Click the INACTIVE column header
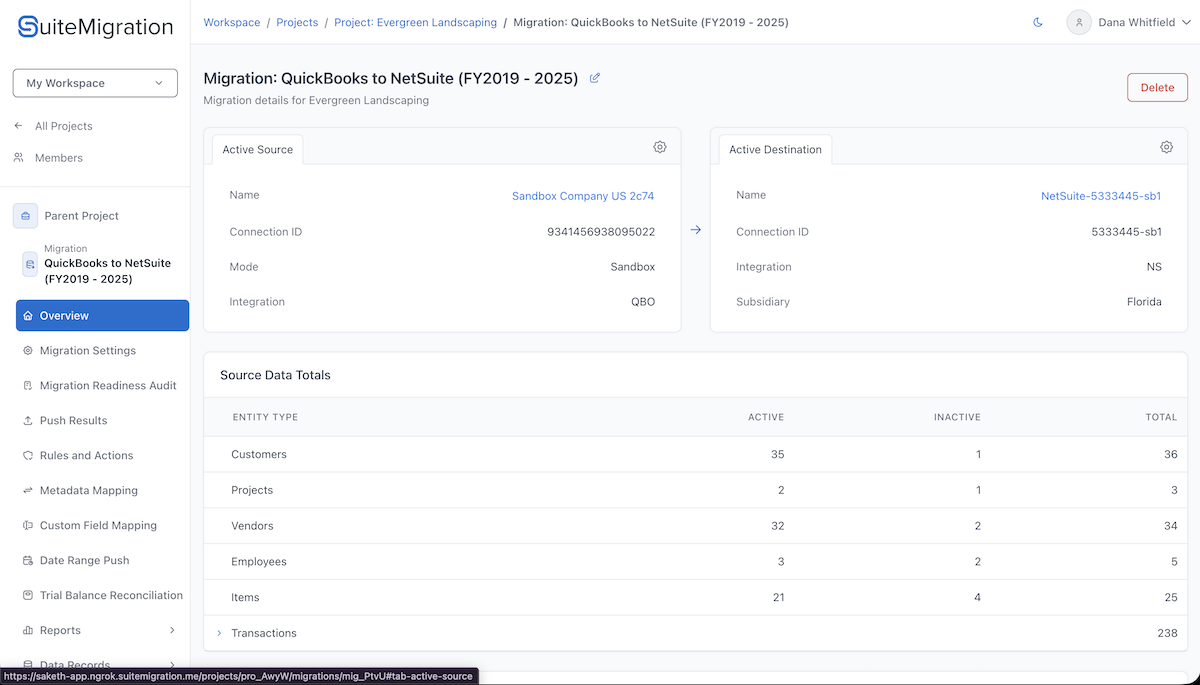The image size is (1200, 685). pos(957,417)
